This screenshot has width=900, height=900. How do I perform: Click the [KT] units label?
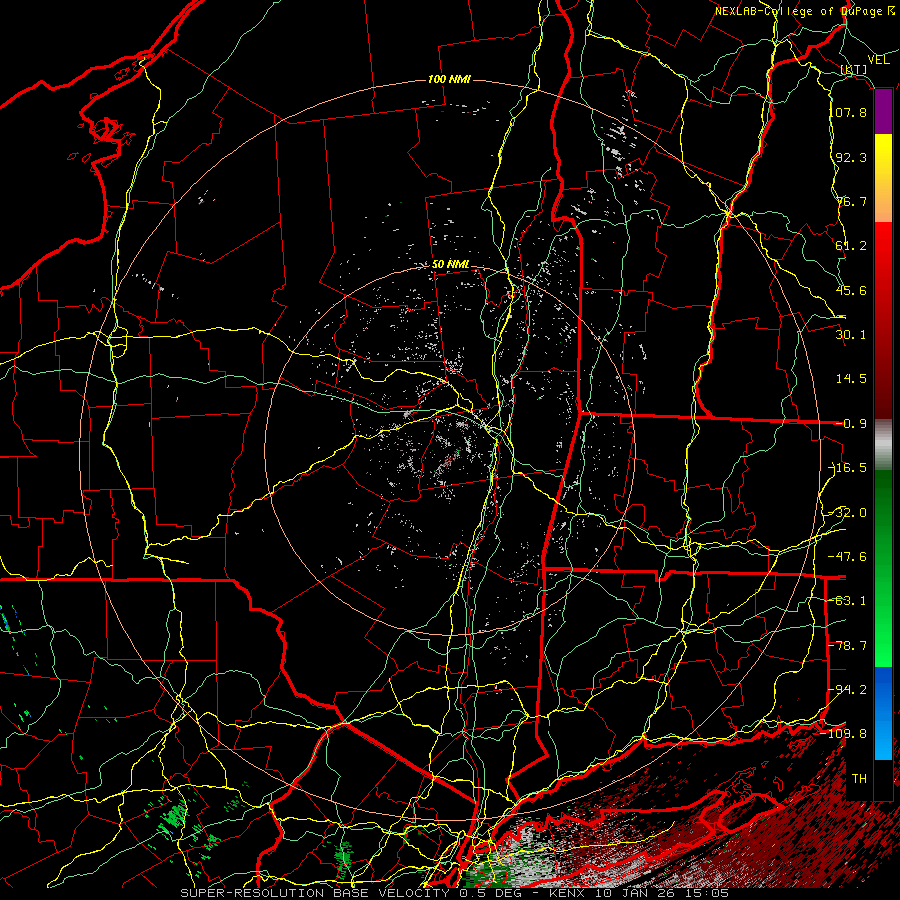point(854,69)
